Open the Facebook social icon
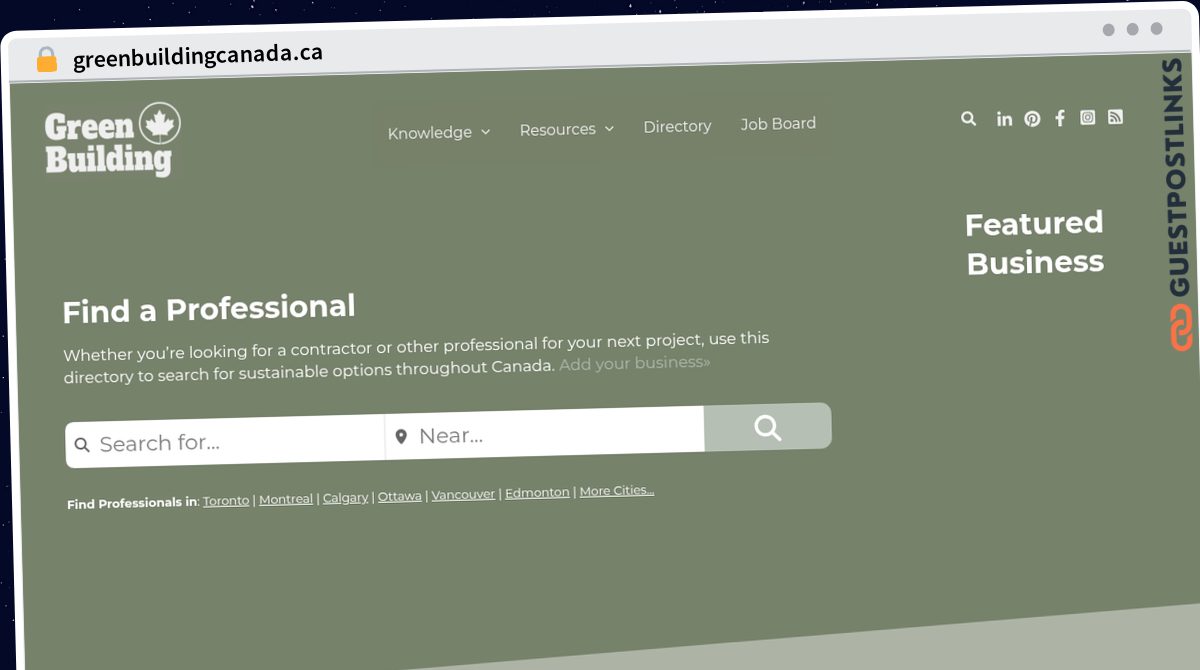The height and width of the screenshot is (670, 1200). [1060, 117]
